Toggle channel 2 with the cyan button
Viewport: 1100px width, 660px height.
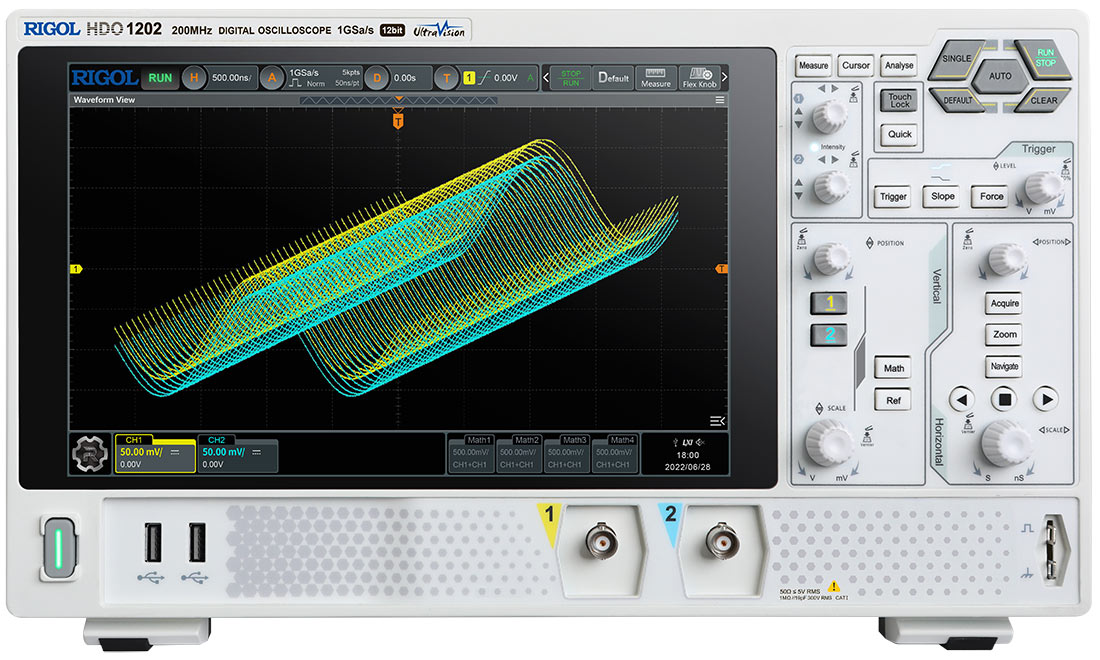pos(829,335)
